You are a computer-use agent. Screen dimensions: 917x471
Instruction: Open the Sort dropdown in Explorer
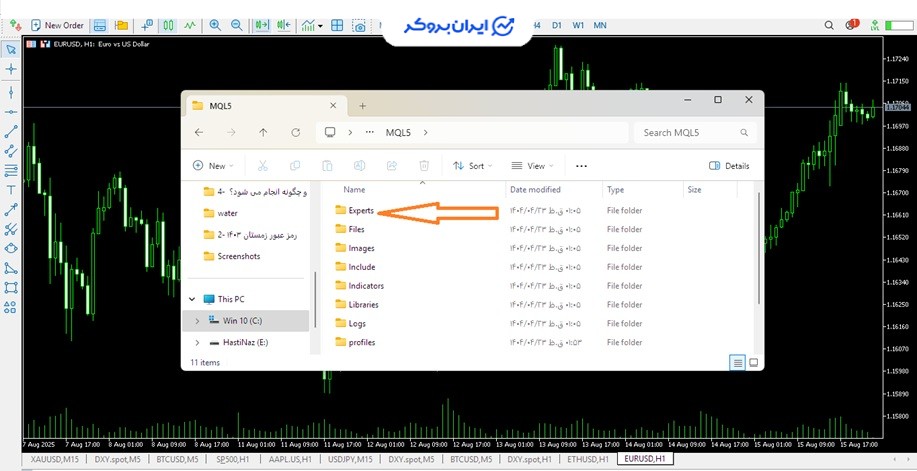tap(473, 166)
